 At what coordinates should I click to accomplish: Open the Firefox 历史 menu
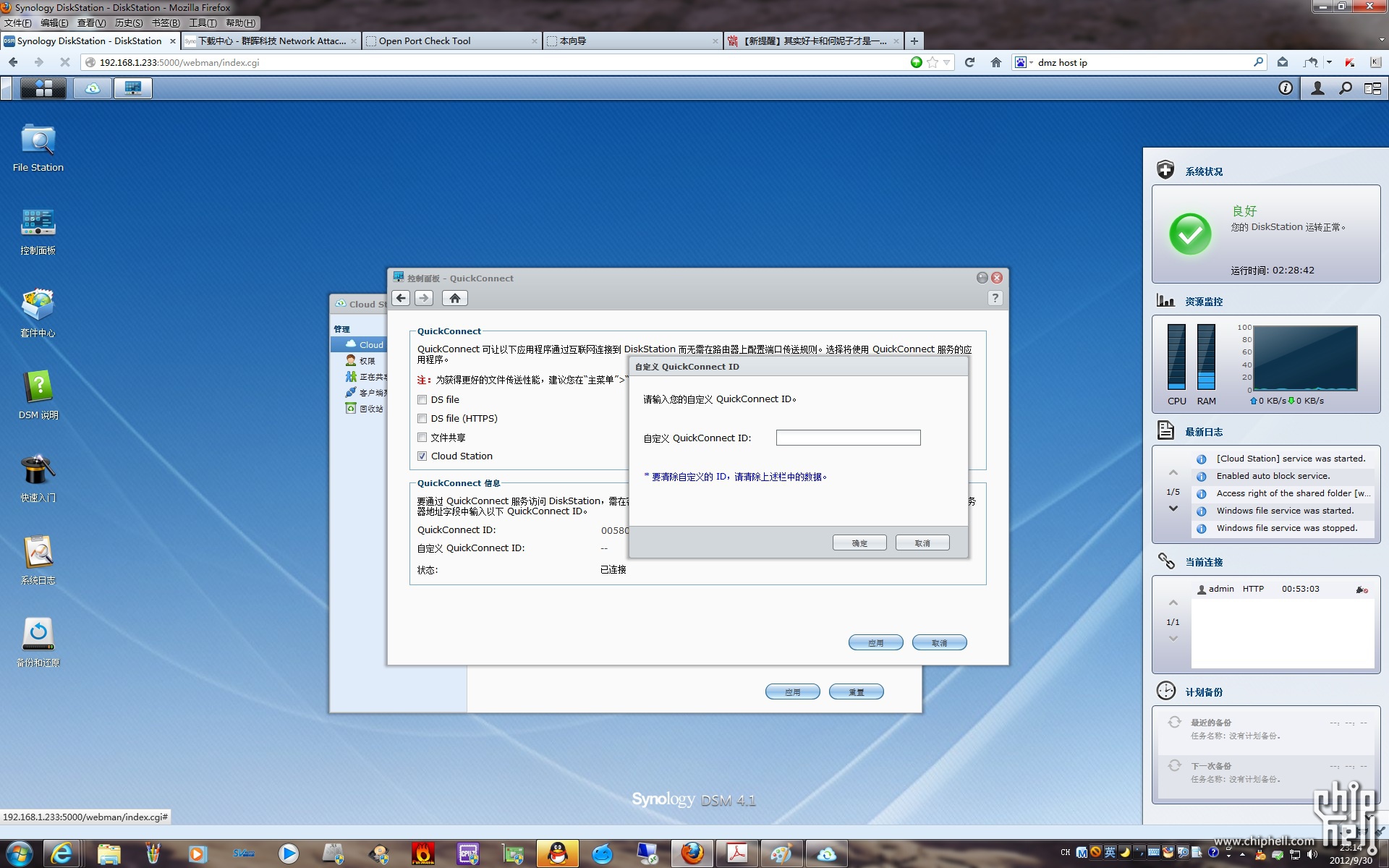point(129,23)
